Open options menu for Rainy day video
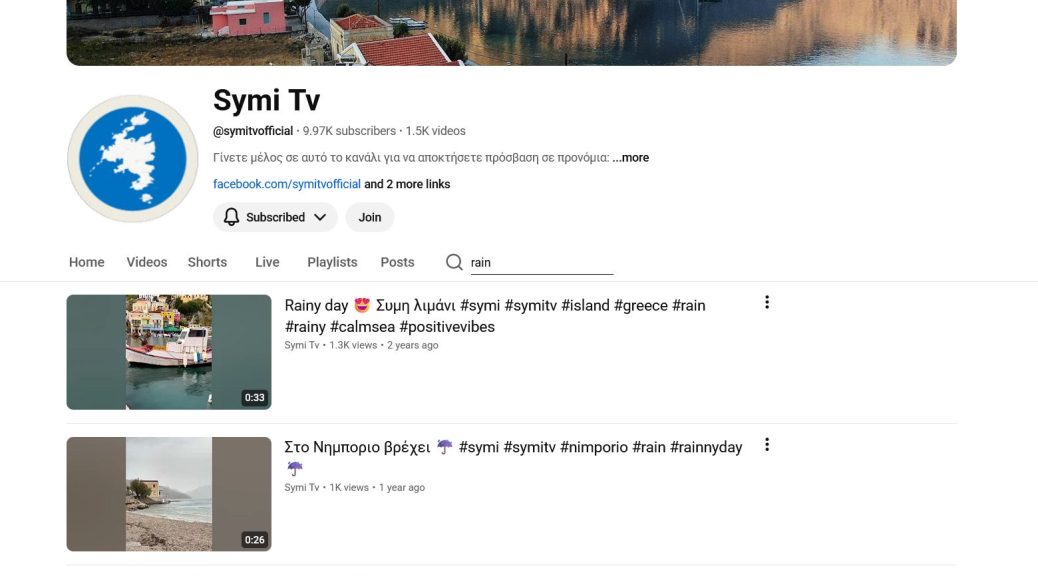Screen dimensions: 1038x576 pos(767,302)
